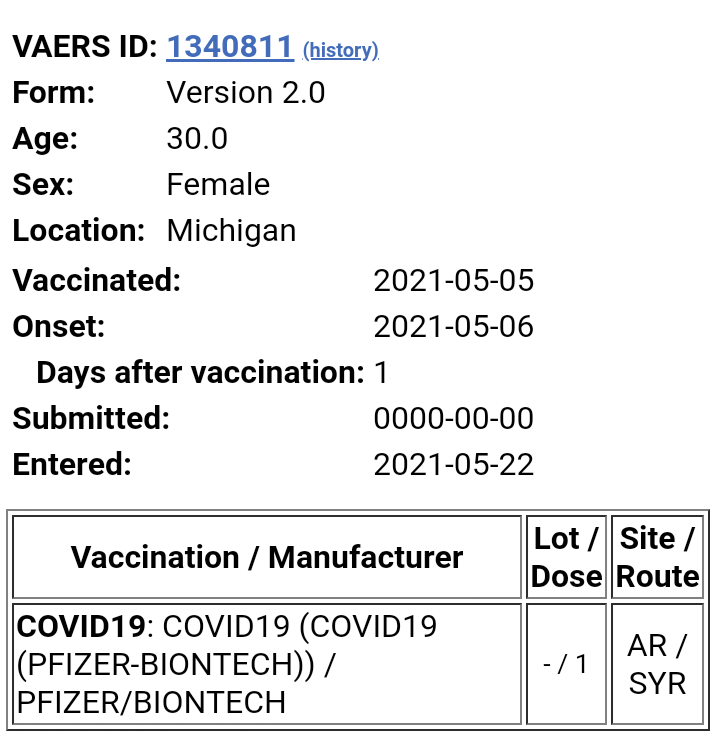Click the Site / Route column header
Screen dimensions: 720x739
657,557
